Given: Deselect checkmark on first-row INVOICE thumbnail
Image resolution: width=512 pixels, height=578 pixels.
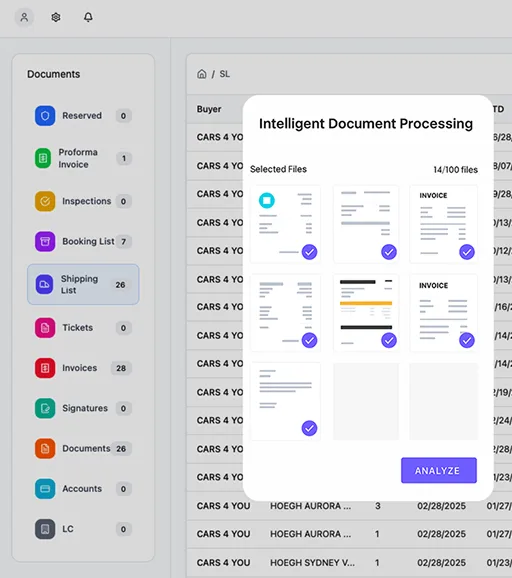Looking at the screenshot, I should [467, 252].
